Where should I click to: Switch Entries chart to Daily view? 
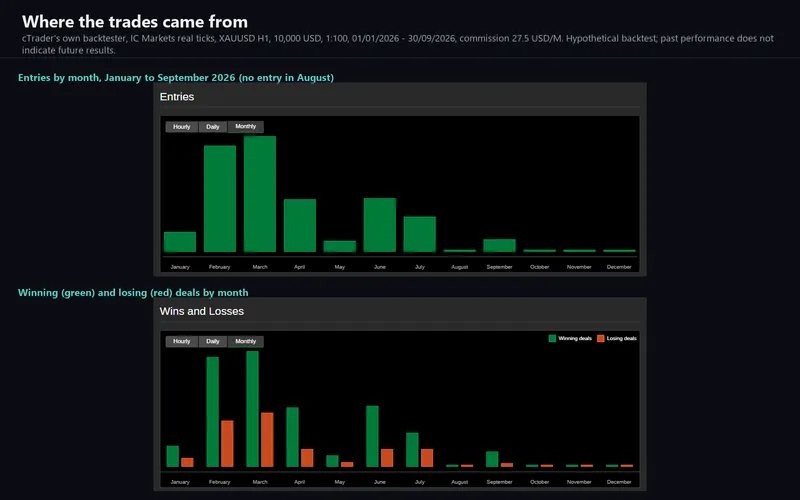tap(213, 127)
